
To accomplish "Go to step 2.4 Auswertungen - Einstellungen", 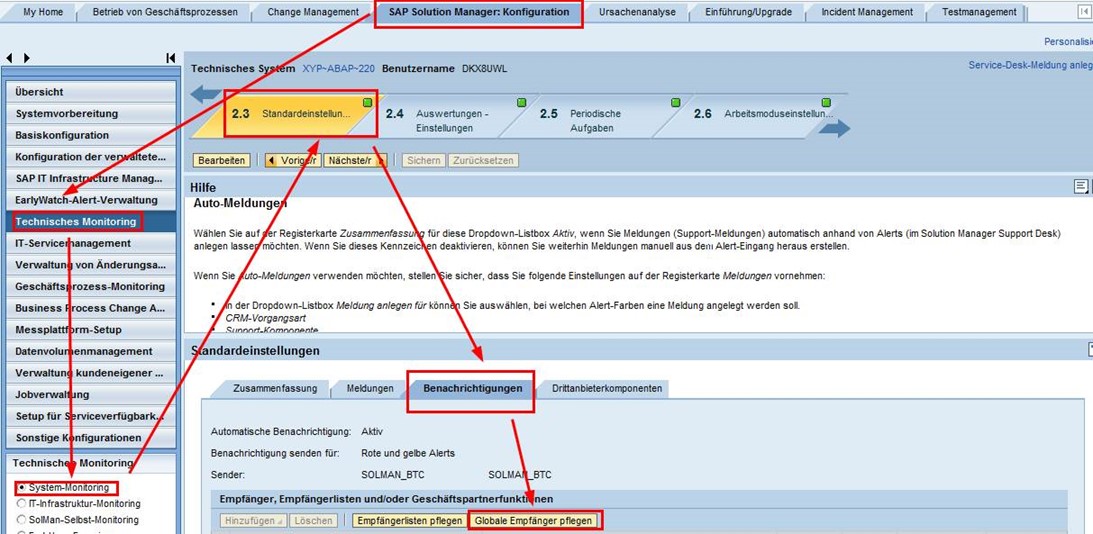I will pyautogui.click(x=444, y=121).
